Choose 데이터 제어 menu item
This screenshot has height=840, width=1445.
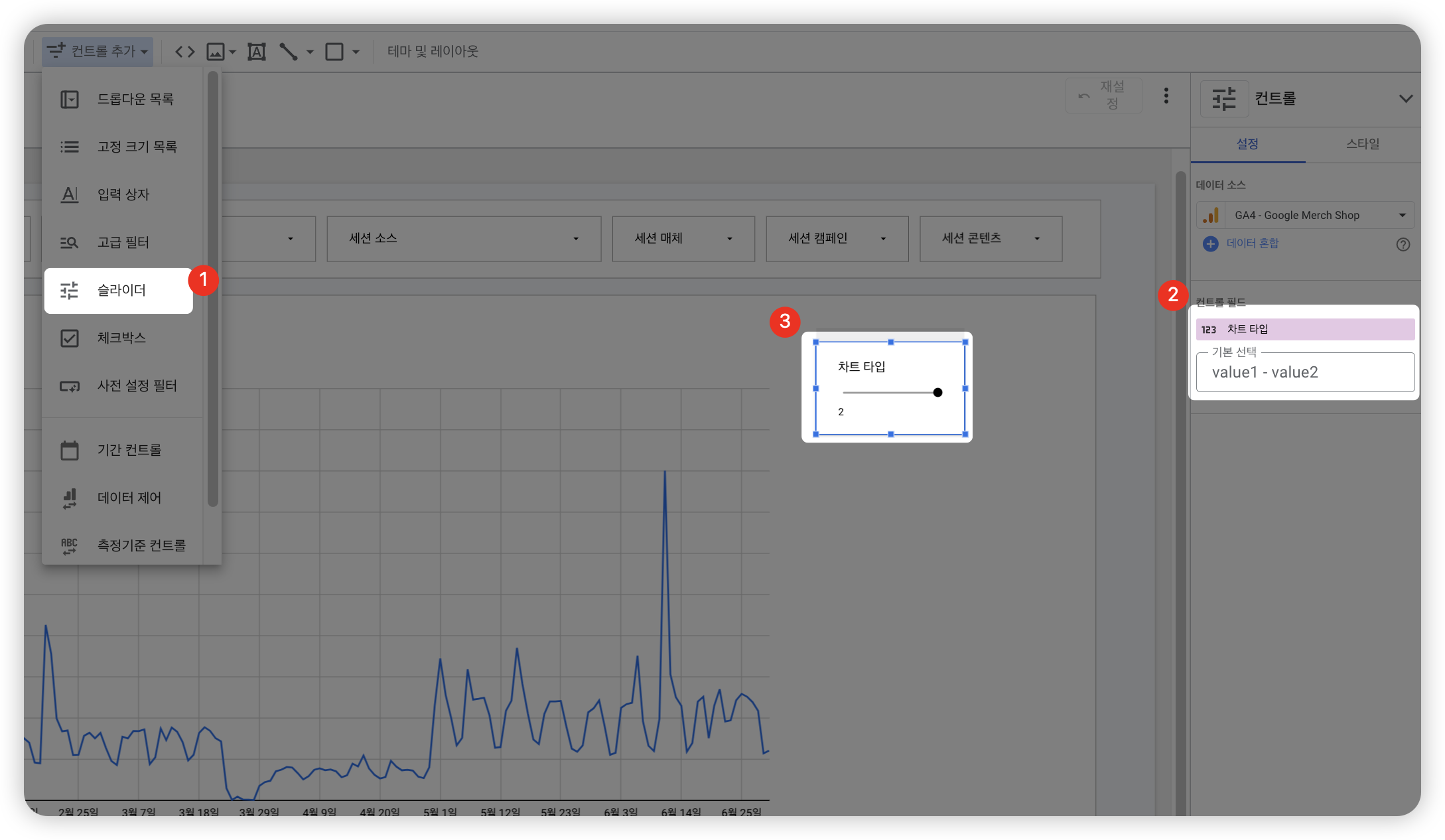(x=123, y=498)
